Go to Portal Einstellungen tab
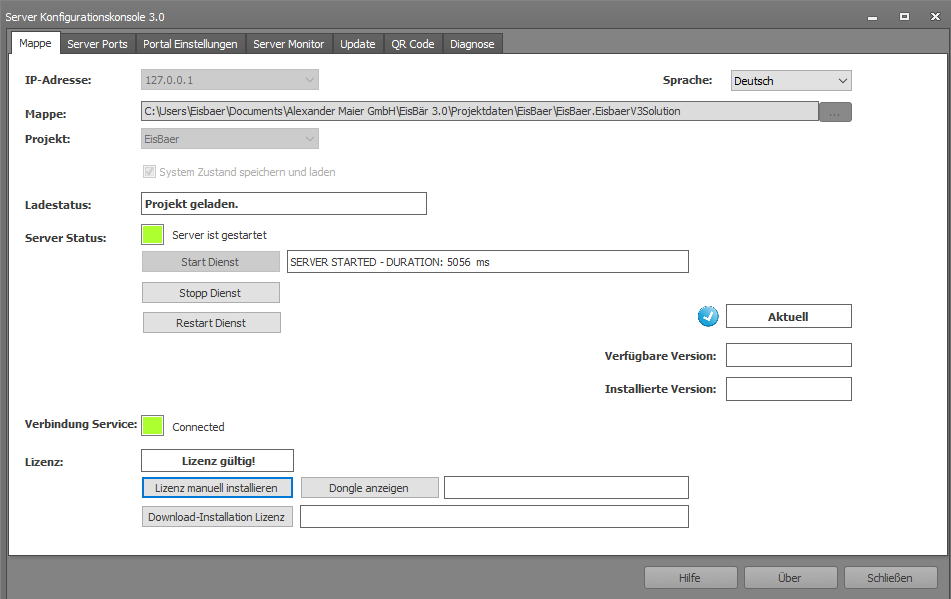This screenshot has height=599, width=951. click(x=190, y=44)
